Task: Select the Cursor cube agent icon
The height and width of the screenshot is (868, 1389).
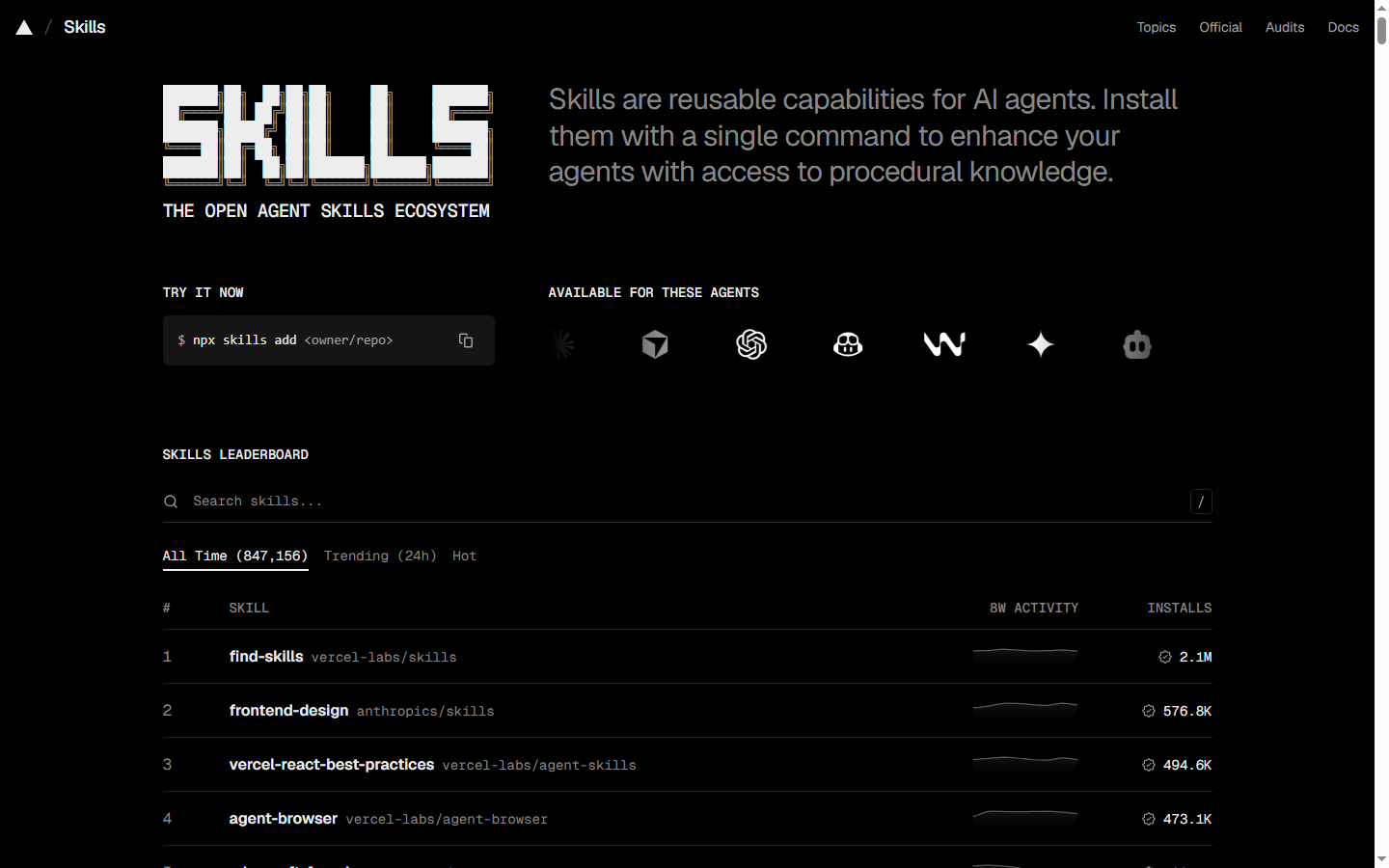Action: (x=655, y=344)
